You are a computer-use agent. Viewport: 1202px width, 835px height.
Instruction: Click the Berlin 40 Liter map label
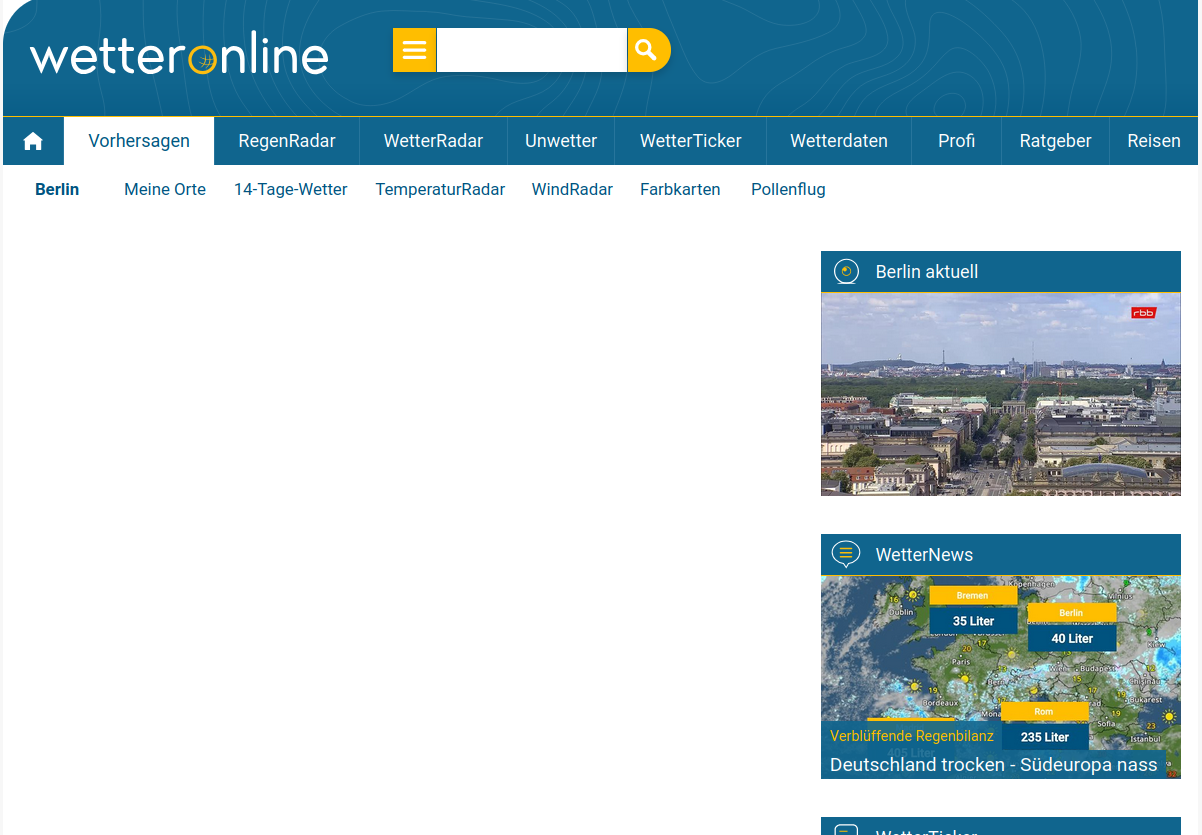coord(1072,628)
